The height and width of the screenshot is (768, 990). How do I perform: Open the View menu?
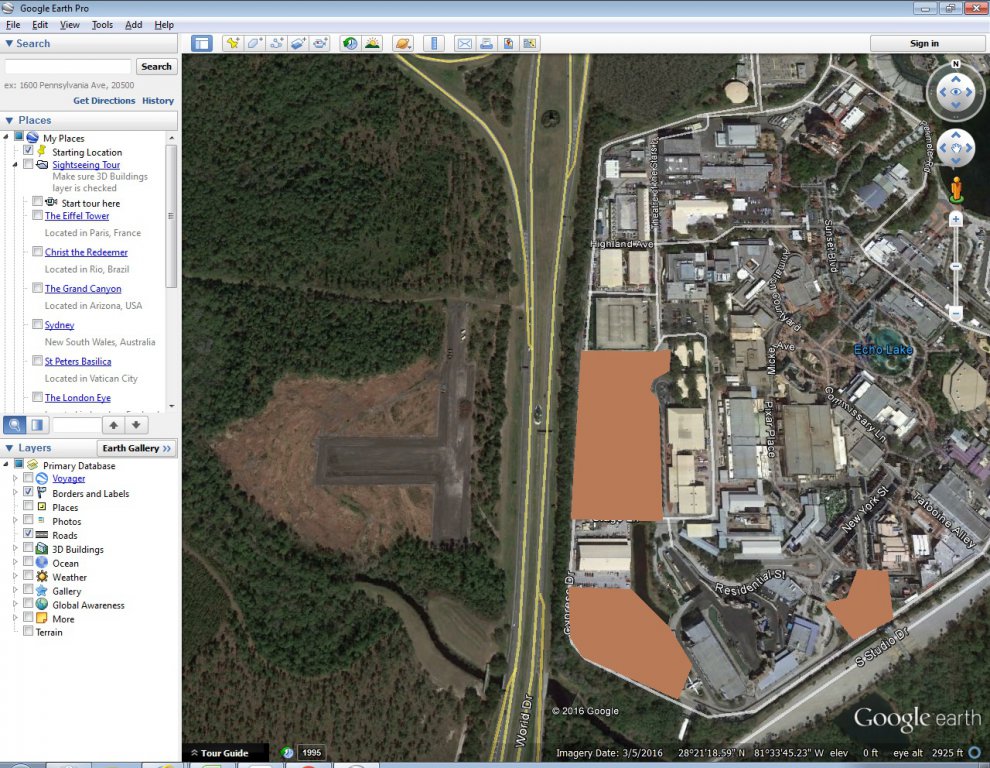point(69,25)
